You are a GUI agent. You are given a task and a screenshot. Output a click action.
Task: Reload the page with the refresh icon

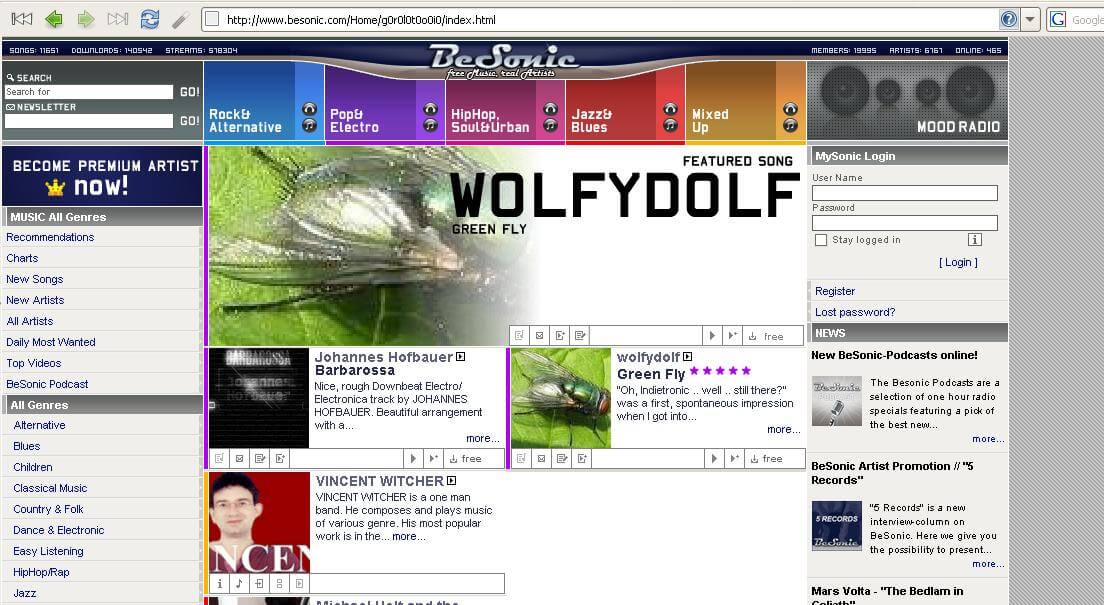pos(149,19)
